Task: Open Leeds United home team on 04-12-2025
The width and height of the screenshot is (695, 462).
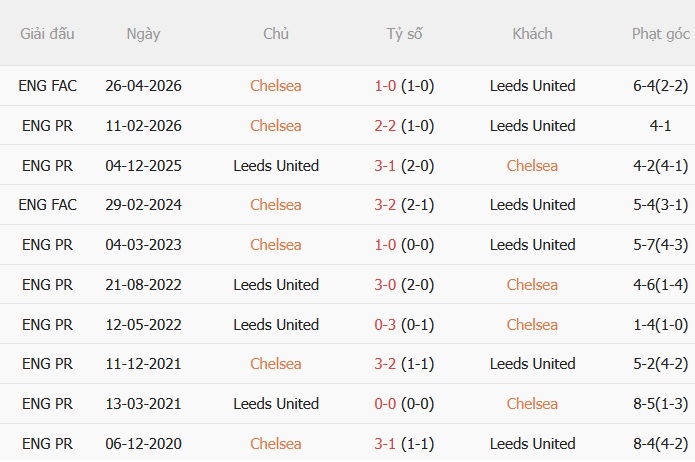Action: point(276,166)
